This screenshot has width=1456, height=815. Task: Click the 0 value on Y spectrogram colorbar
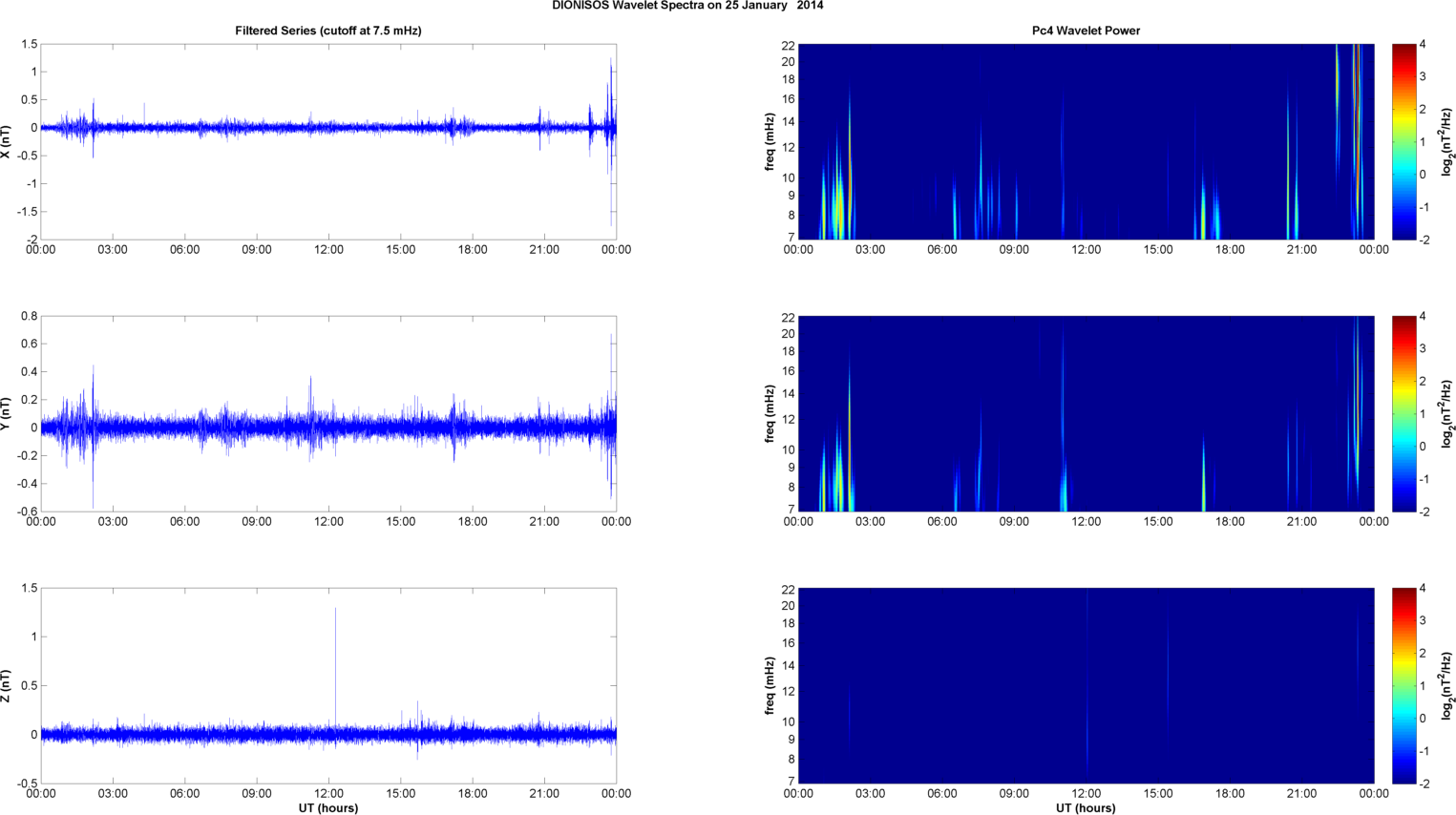[1423, 447]
